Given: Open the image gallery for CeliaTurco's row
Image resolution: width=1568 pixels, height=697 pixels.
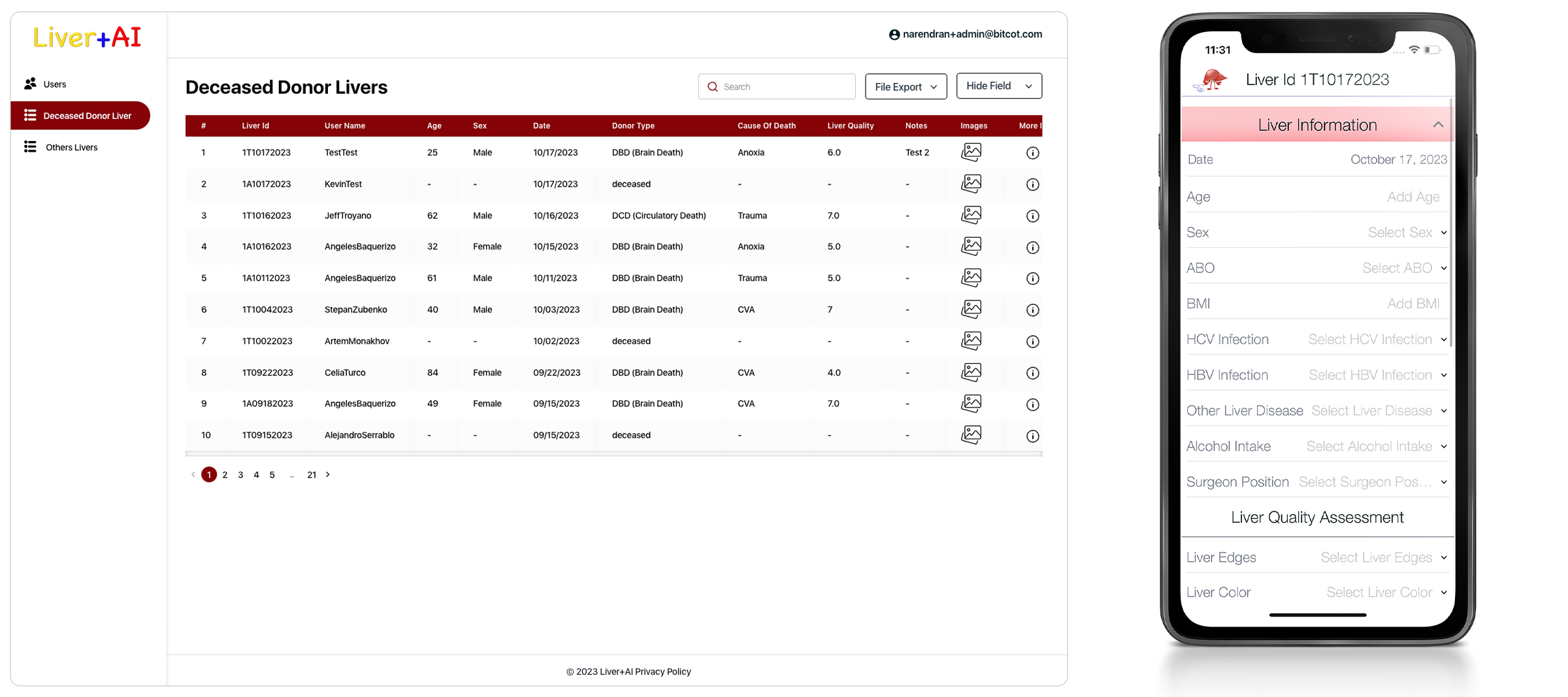Looking at the screenshot, I should click(972, 372).
